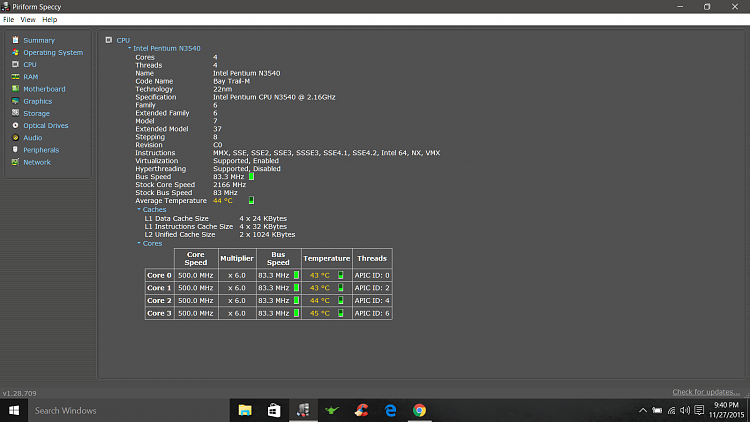Collapse the Caches section

(139, 209)
